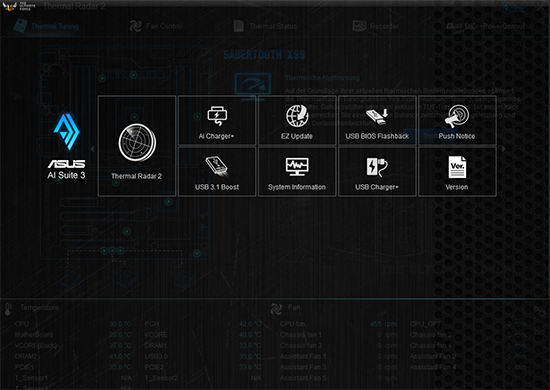
Task: Select the CPU_OPT fan row
Action: (x=468, y=324)
